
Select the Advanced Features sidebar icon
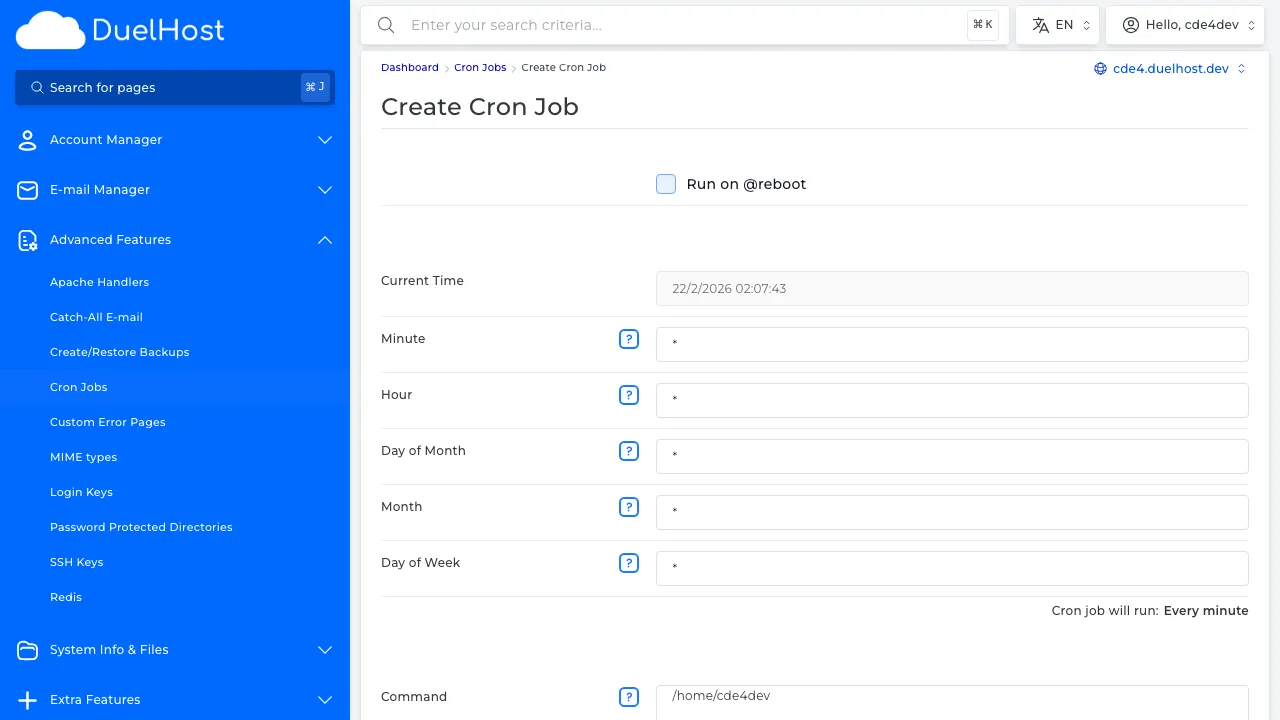pos(27,240)
